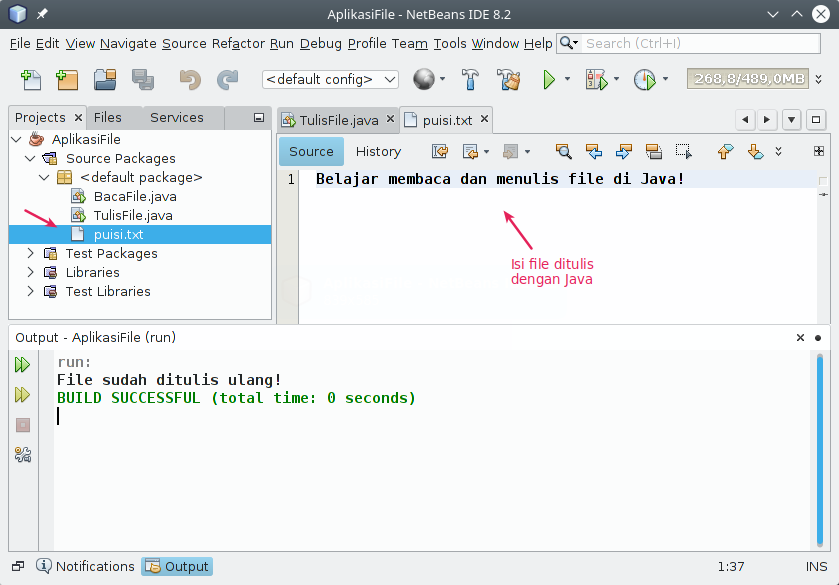Viewport: 839px width, 585px height.
Task: Select puisi.txt in the Projects tree
Action: [117, 234]
